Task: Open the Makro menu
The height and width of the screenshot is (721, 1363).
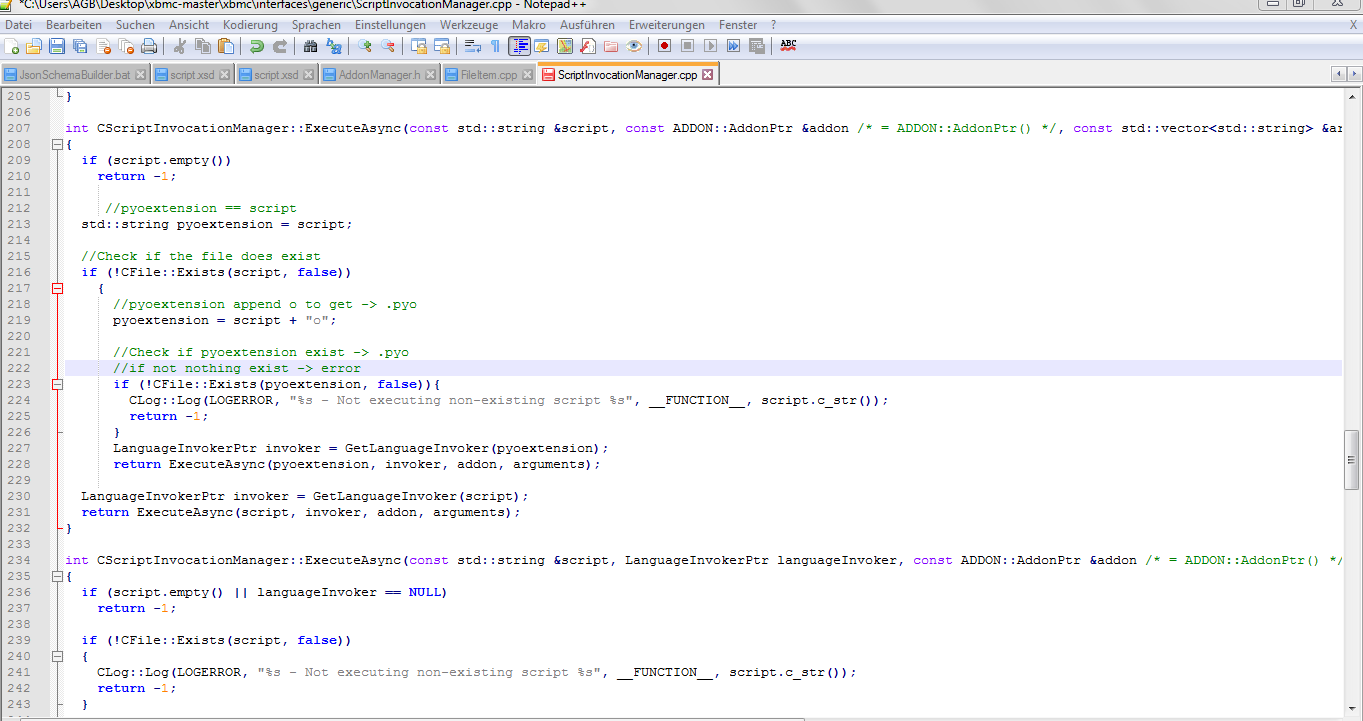Action: tap(529, 25)
